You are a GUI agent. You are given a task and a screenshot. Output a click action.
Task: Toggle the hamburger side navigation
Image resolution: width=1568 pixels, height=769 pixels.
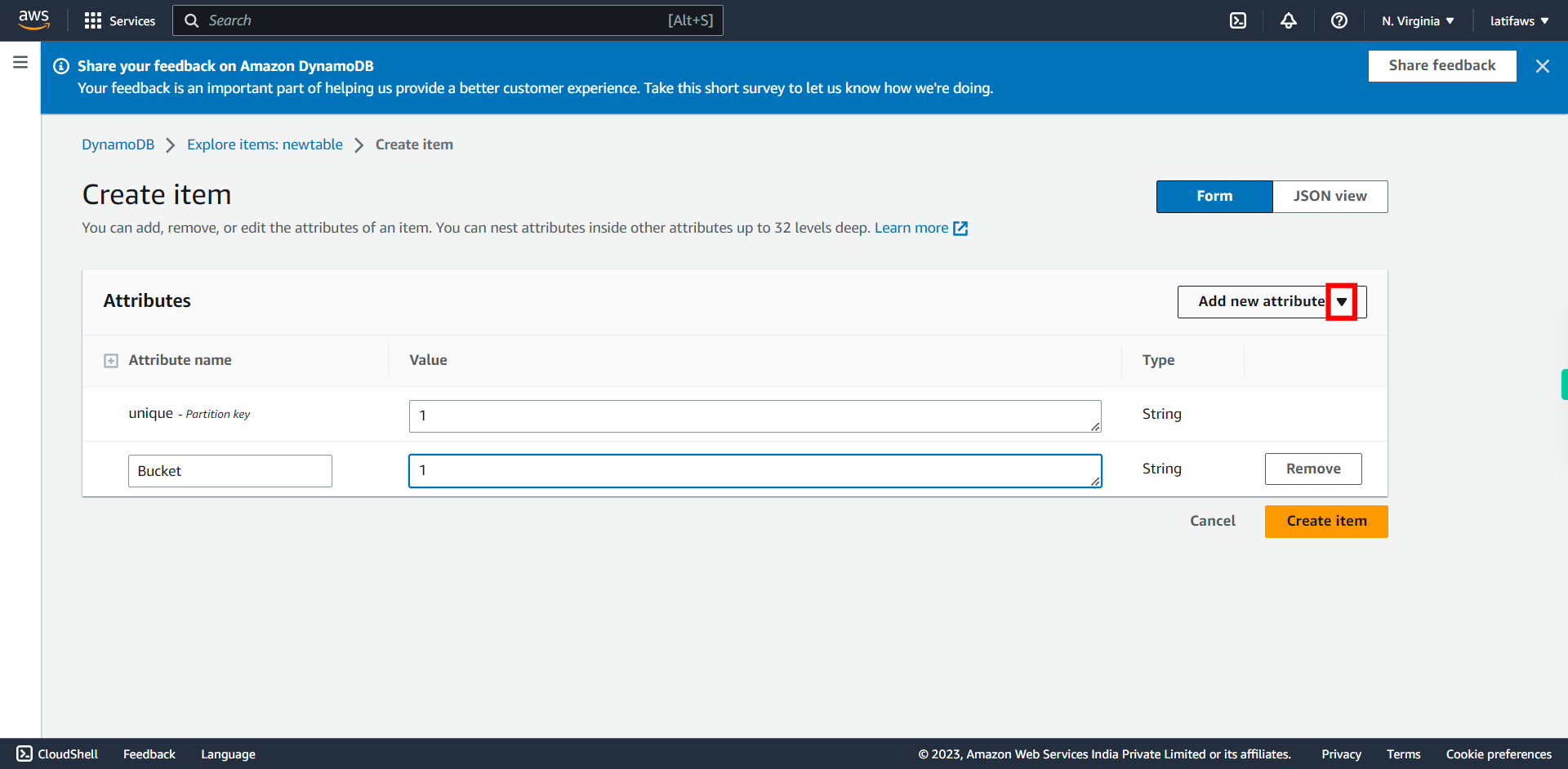[20, 62]
